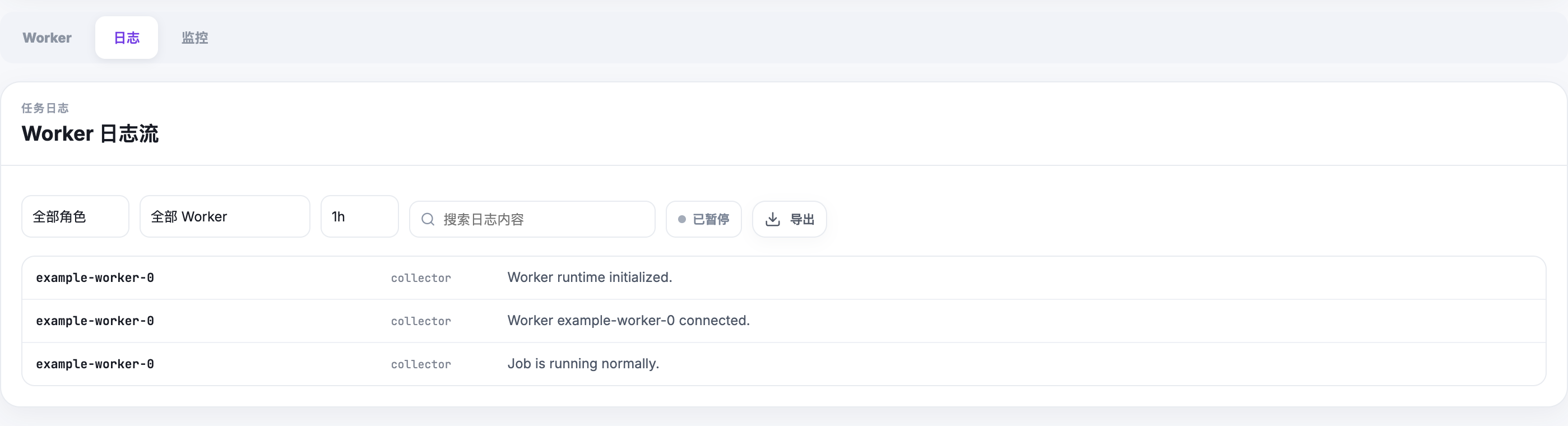Expand the 全部 Worker filter dropdown
Viewport: 1568px width, 426px height.
[x=225, y=217]
